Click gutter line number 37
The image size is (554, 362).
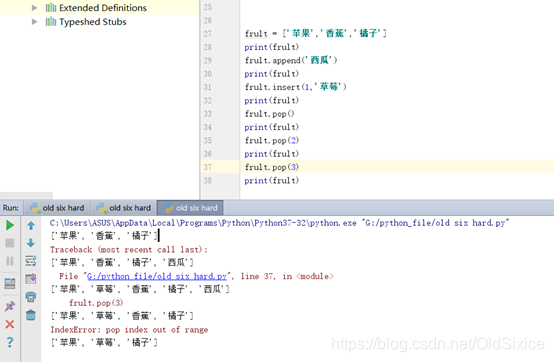(208, 167)
